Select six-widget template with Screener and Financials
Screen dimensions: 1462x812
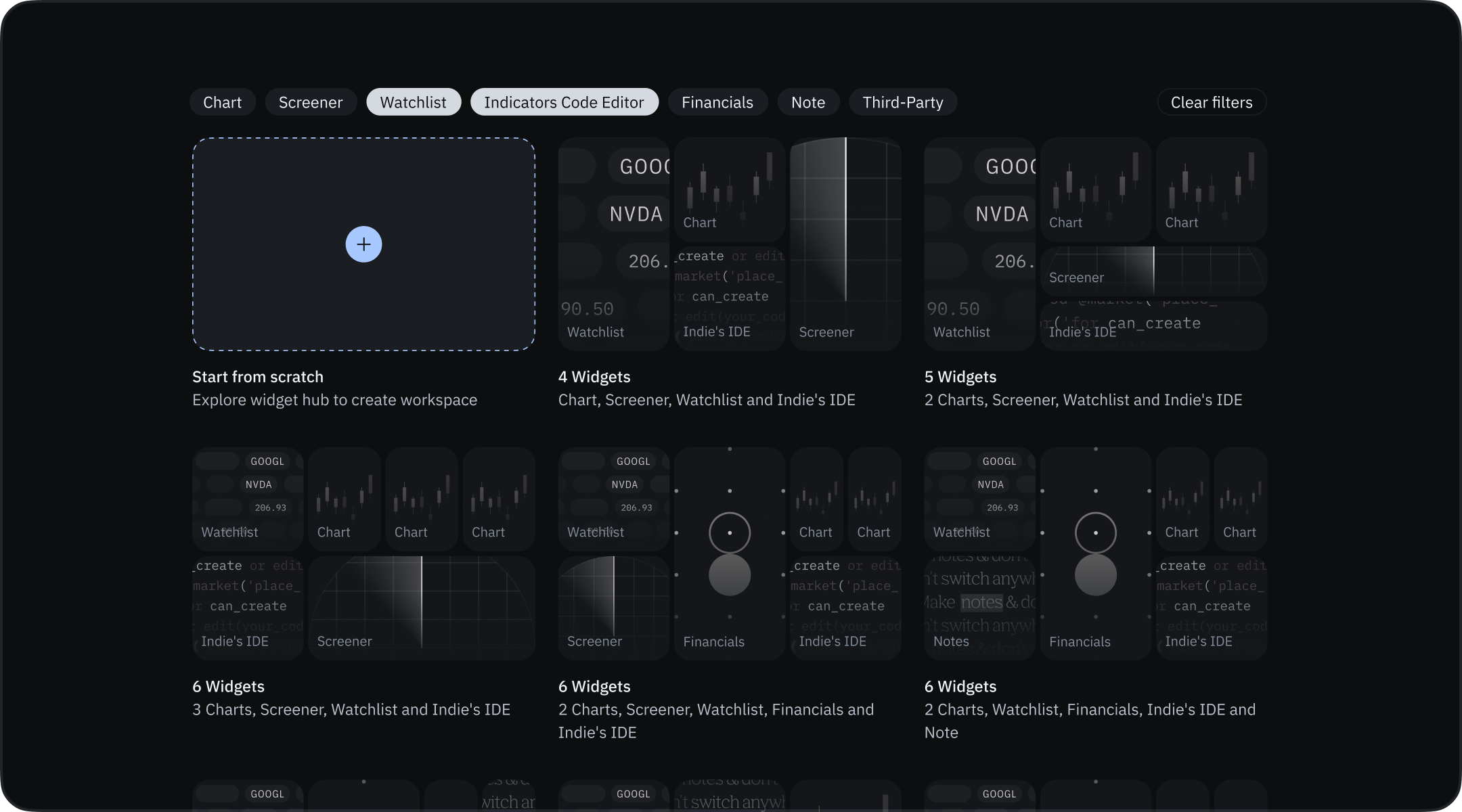[730, 554]
